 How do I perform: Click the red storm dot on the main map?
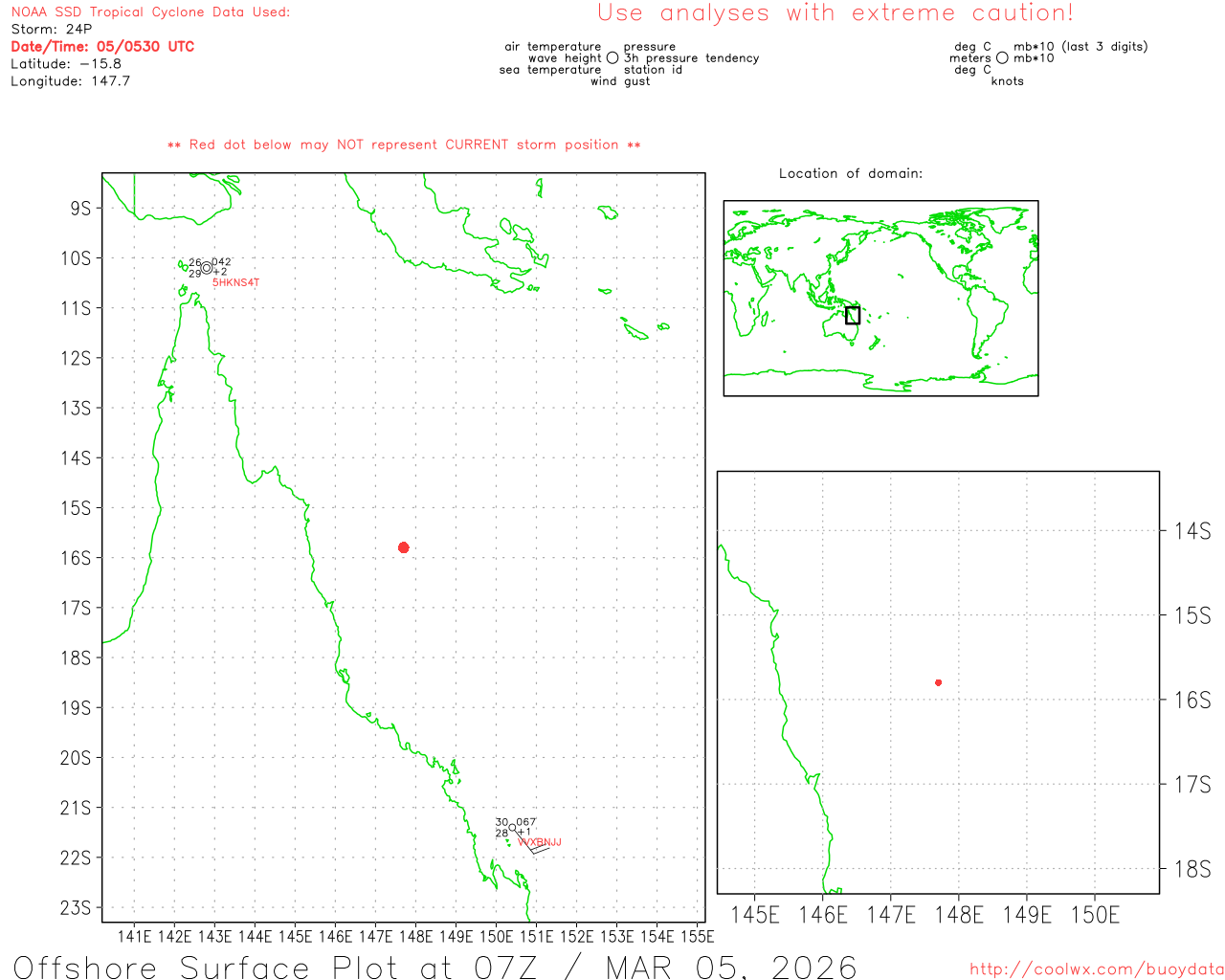click(x=404, y=547)
